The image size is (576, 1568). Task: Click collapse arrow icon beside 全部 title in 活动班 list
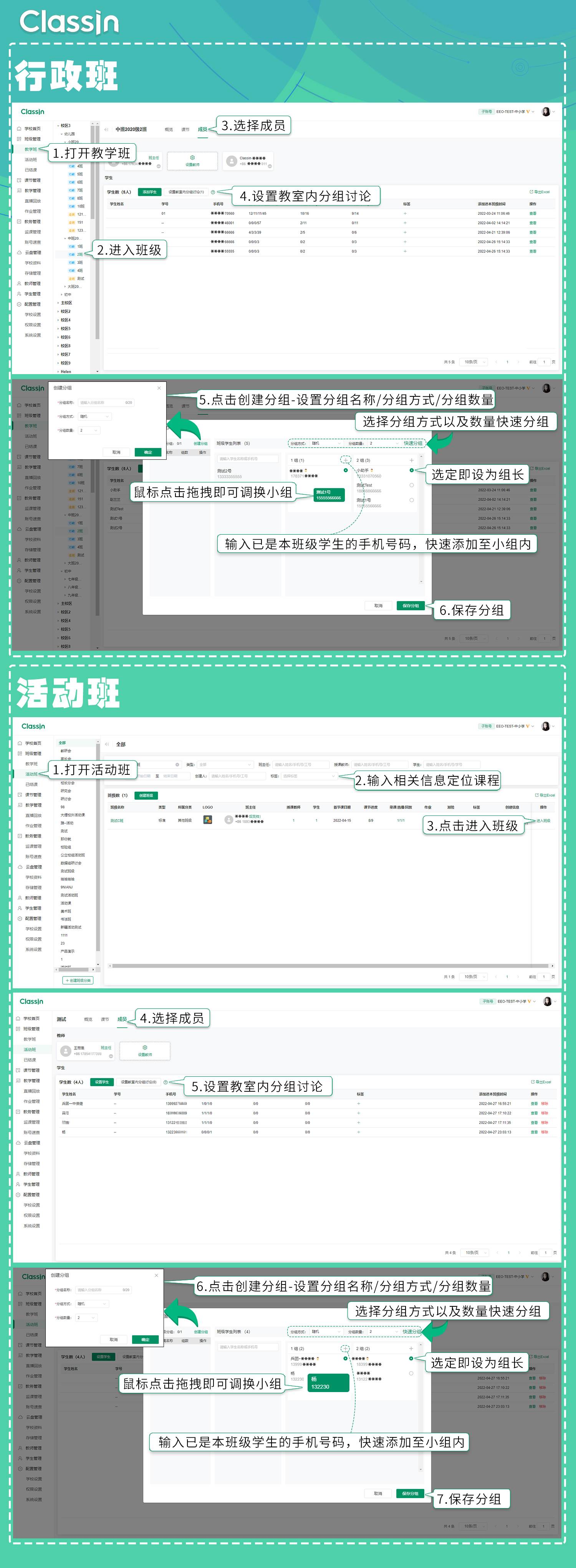(106, 744)
